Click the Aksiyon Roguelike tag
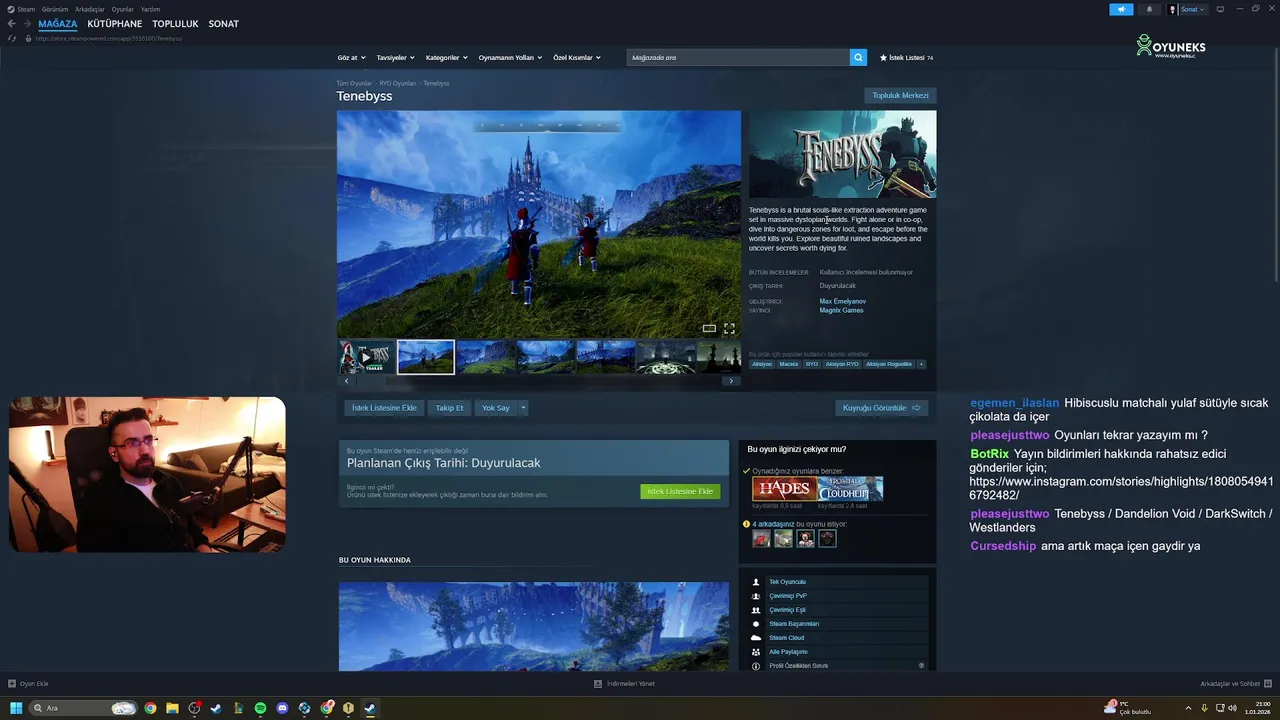The image size is (1280, 720). coord(889,364)
